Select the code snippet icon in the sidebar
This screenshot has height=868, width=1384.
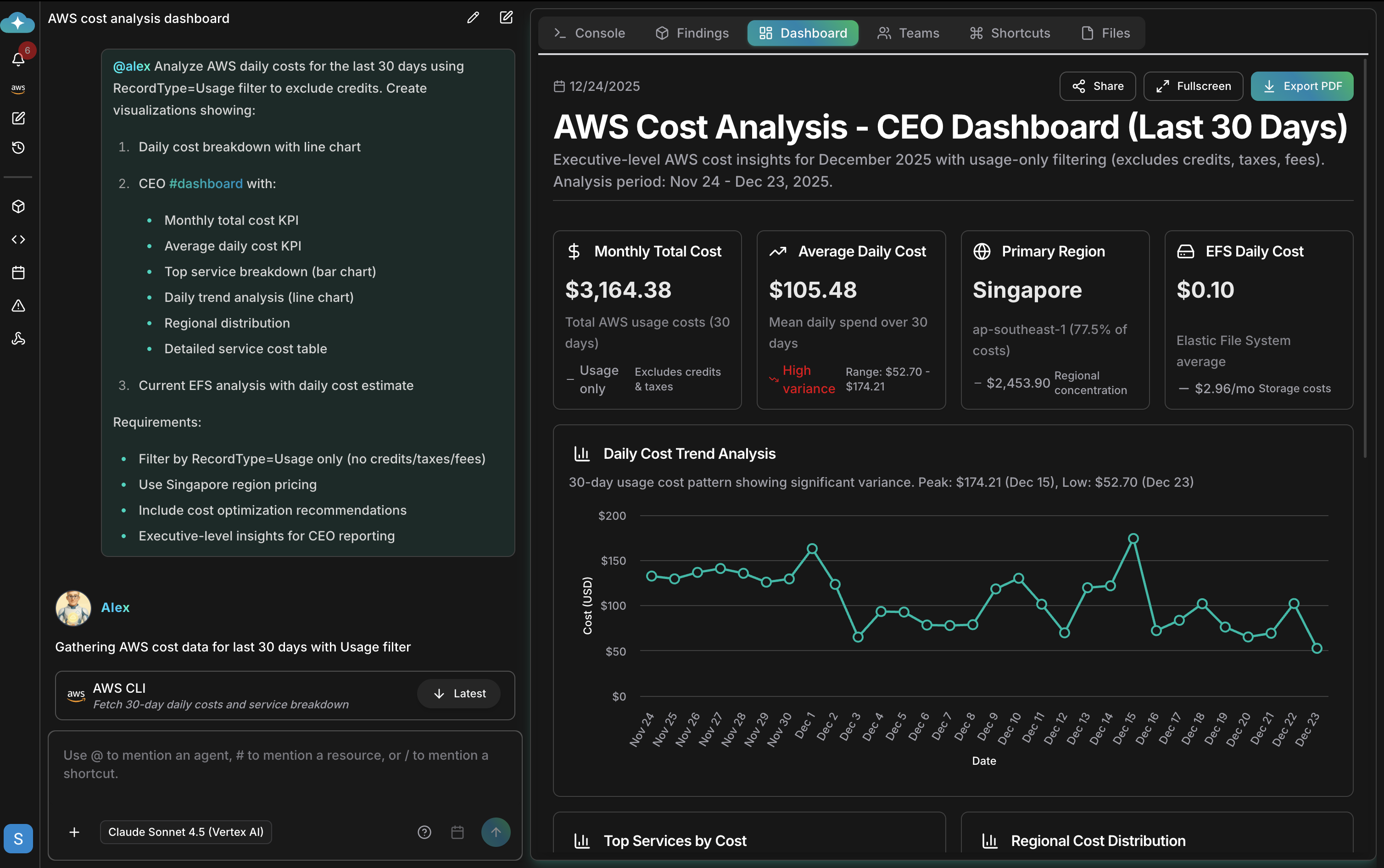(18, 239)
